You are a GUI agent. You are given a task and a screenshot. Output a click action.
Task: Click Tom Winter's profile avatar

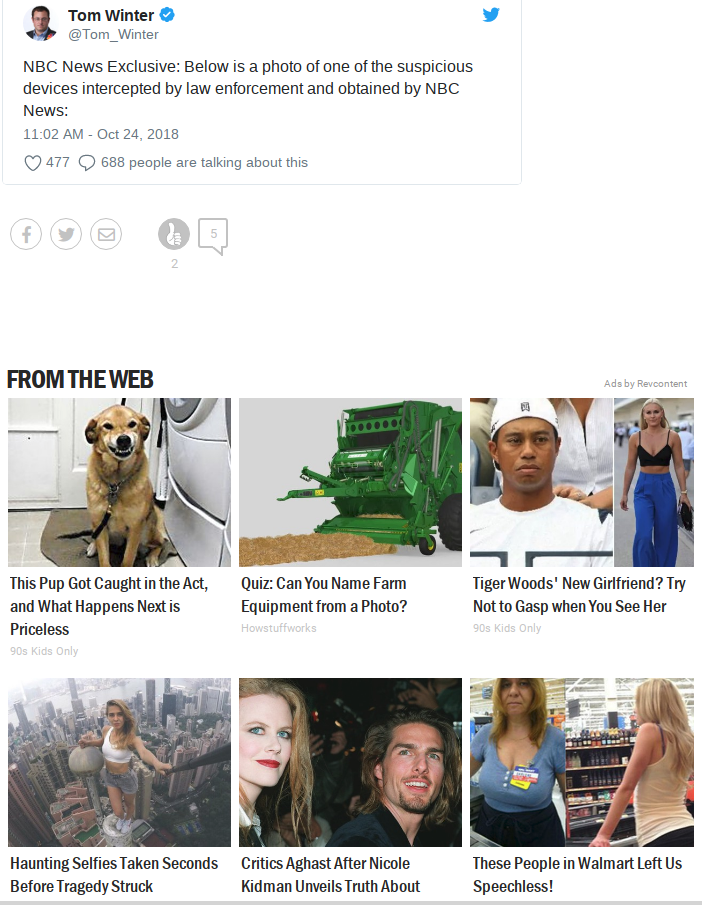tap(39, 22)
